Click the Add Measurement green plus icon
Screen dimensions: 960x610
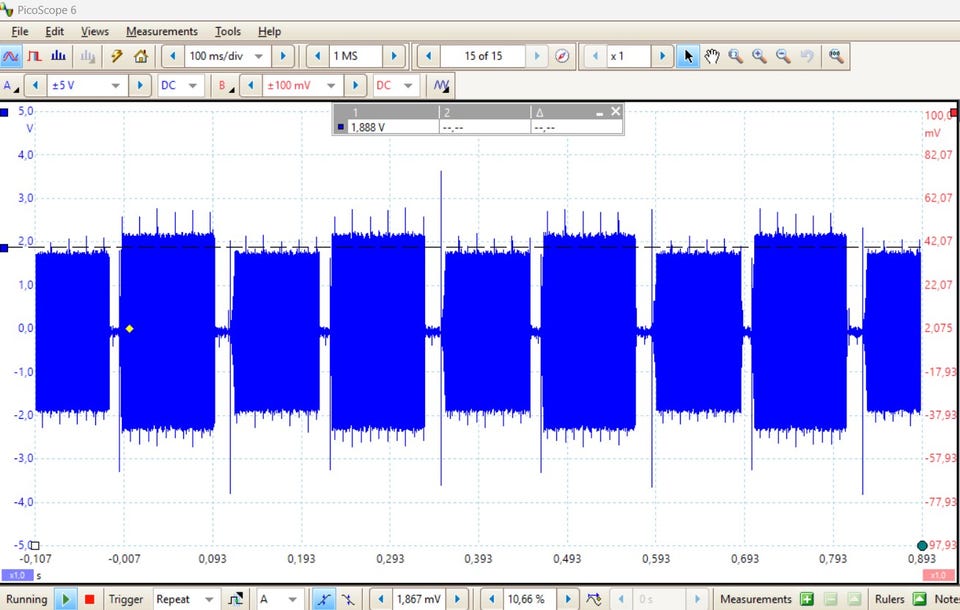click(806, 599)
